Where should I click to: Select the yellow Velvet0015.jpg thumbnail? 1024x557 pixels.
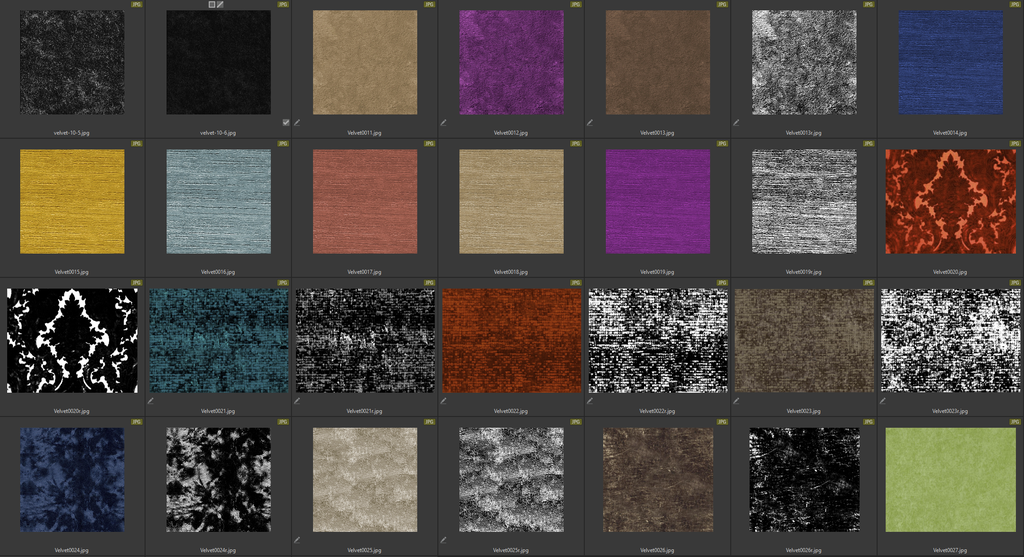(72, 201)
